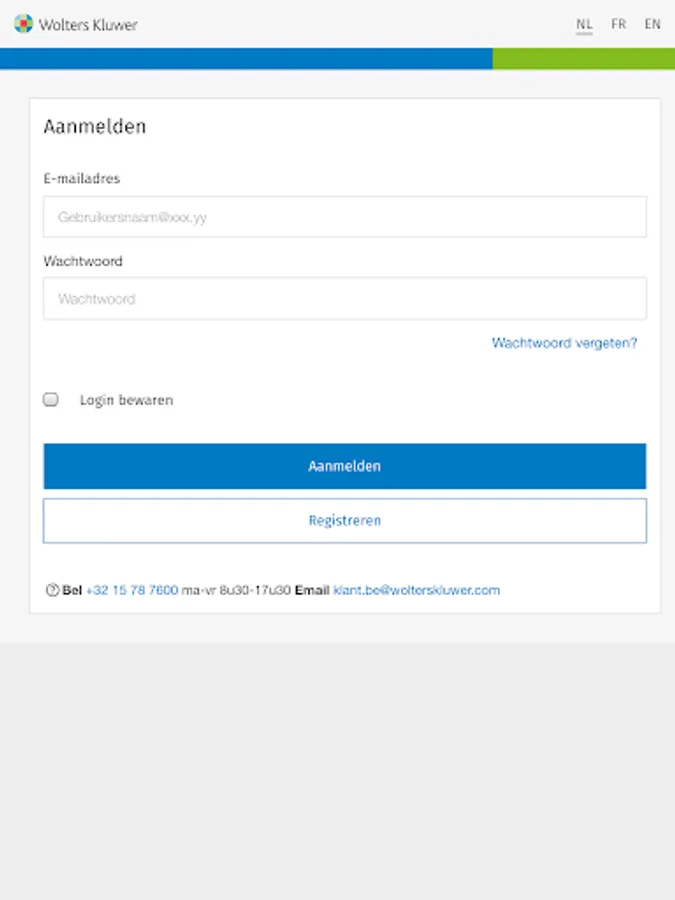Call the +32 15 78 7600 phone link
The width and height of the screenshot is (675, 900).
132,590
